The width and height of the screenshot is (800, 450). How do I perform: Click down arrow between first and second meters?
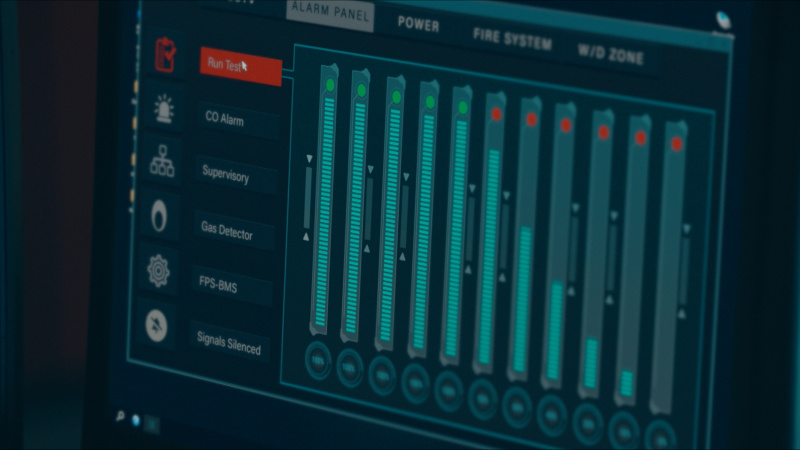pos(370,170)
